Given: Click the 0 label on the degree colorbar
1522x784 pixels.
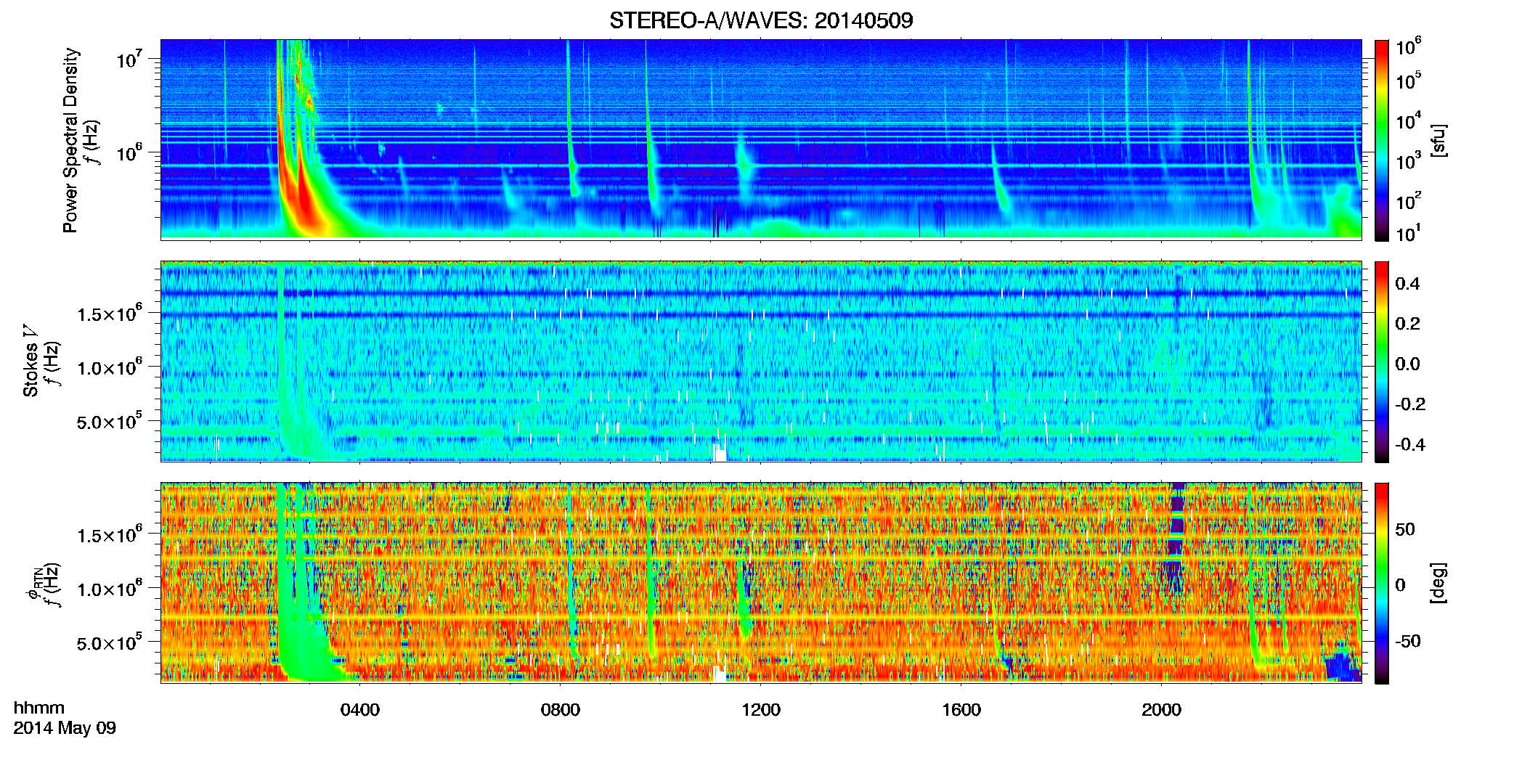Looking at the screenshot, I should pos(1400,585).
